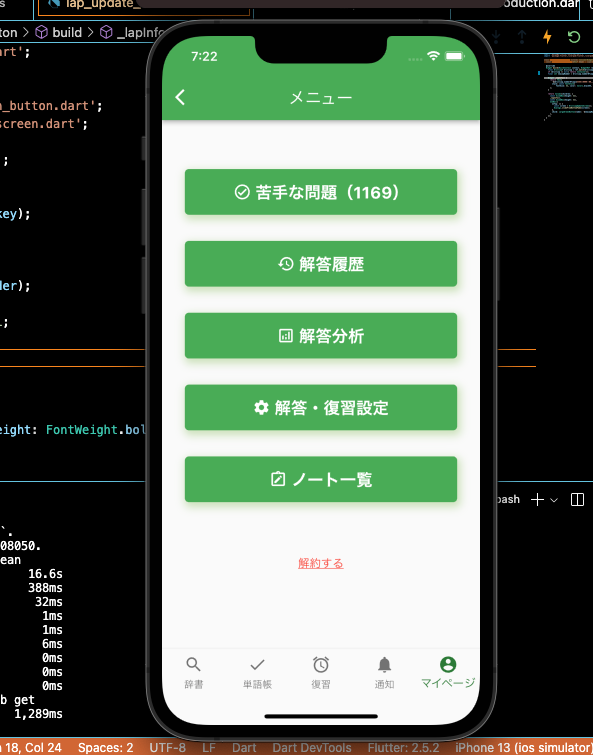
Task: Tap the back arrow in the メニュー header
Action: pos(180,97)
